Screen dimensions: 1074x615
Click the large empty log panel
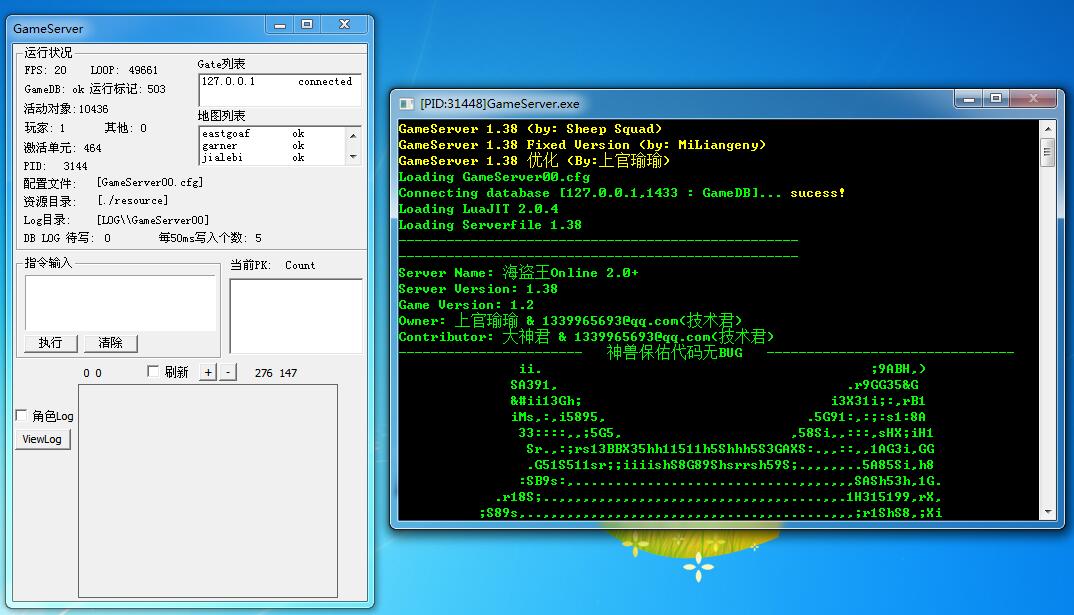(x=208, y=490)
